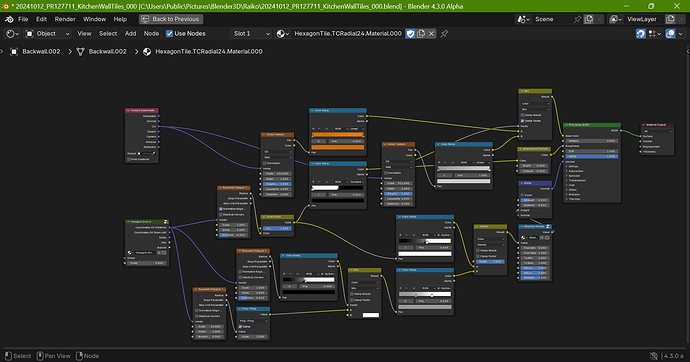Open the Help menu
The height and width of the screenshot is (362, 690).
pyautogui.click(x=120, y=19)
